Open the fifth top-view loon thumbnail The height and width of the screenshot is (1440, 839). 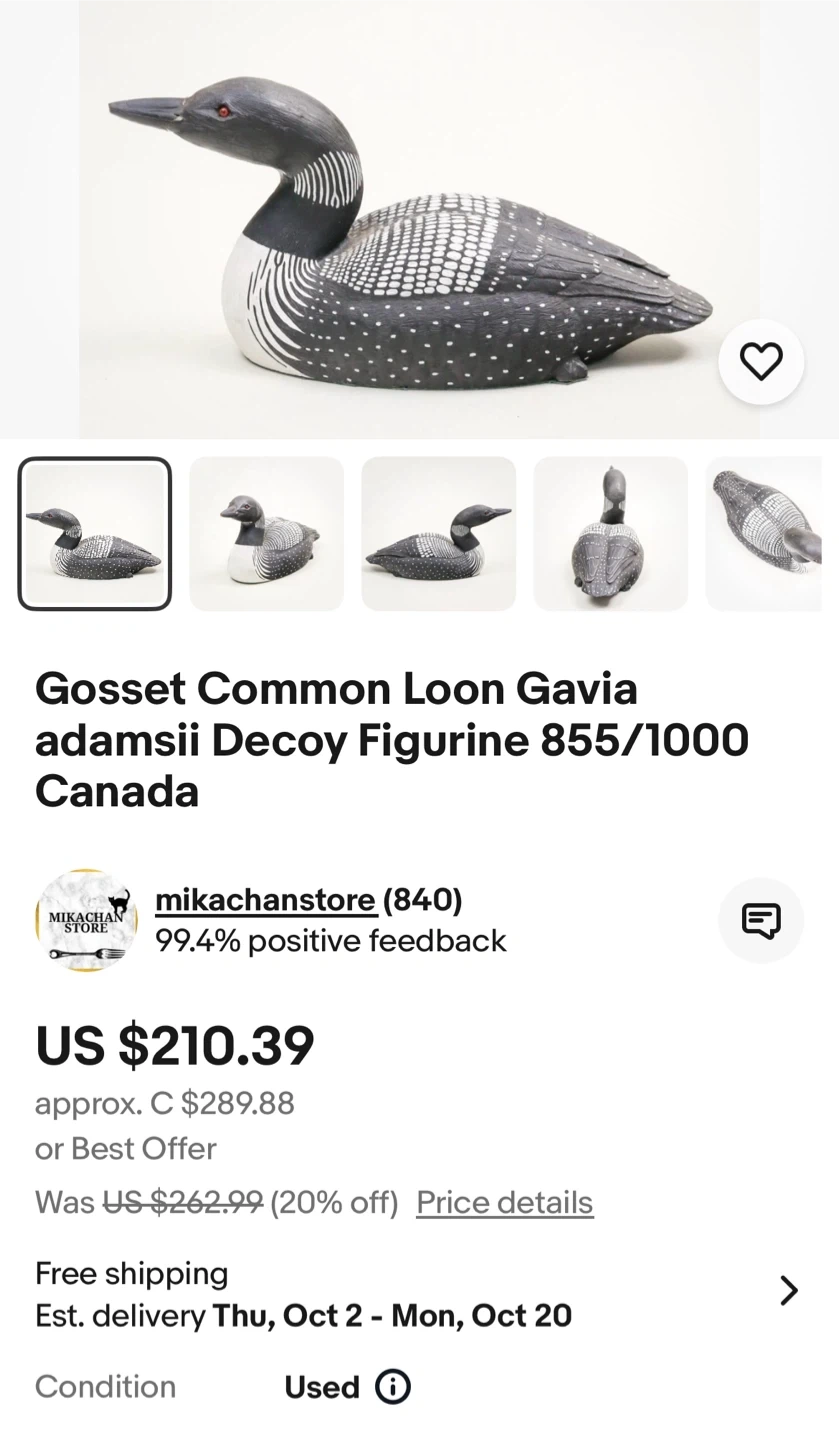click(764, 534)
